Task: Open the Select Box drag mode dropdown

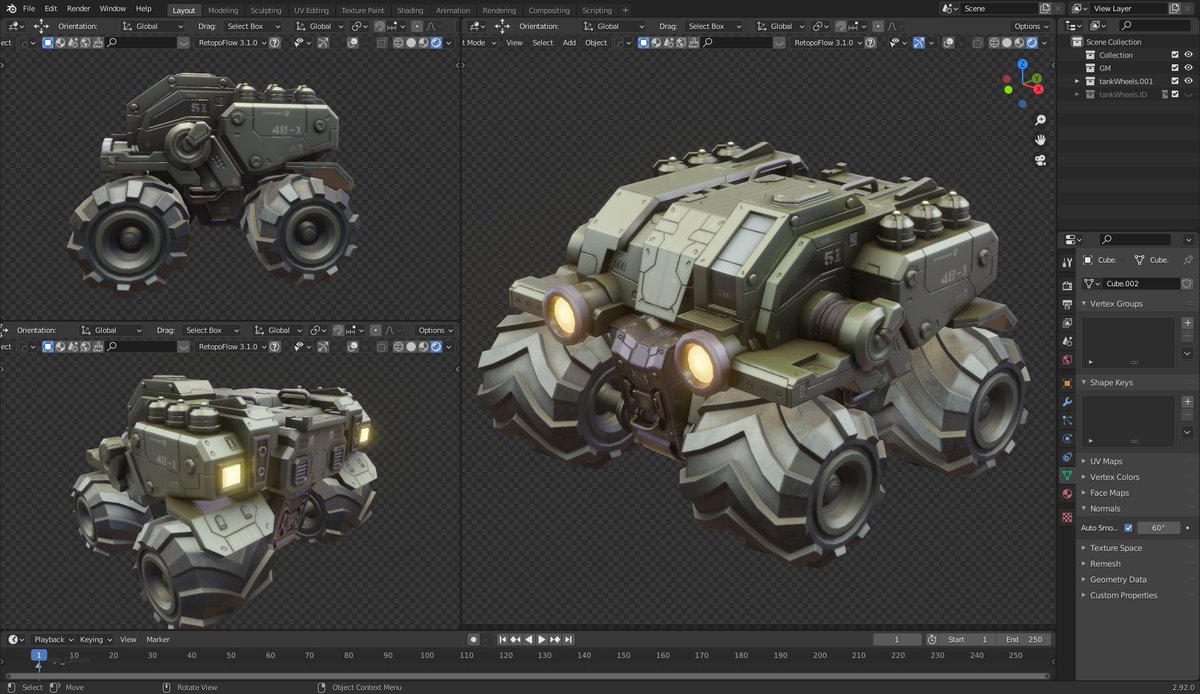Action: pos(253,26)
